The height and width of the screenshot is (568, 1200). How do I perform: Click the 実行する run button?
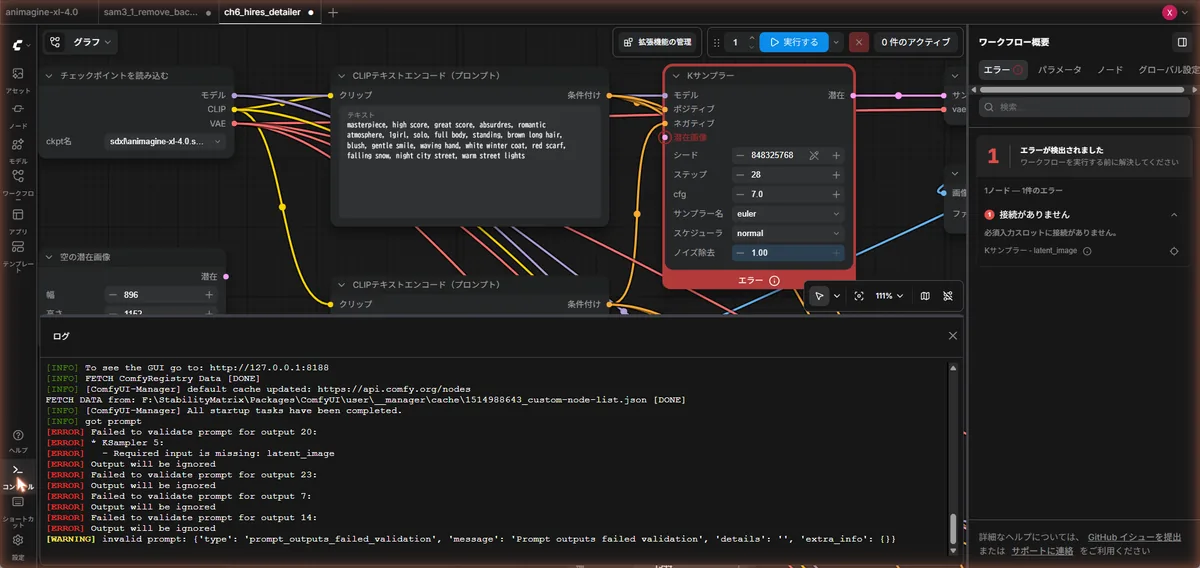tap(794, 42)
